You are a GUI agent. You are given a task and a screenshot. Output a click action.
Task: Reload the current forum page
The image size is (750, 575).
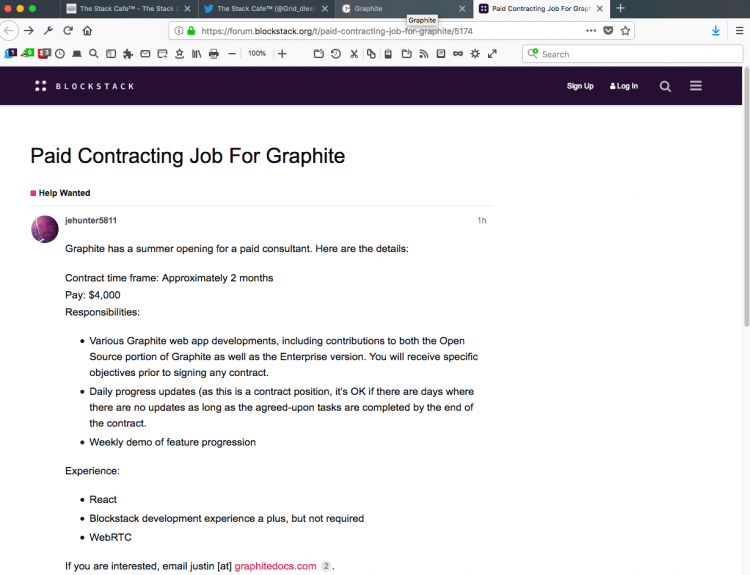pyautogui.click(x=68, y=31)
